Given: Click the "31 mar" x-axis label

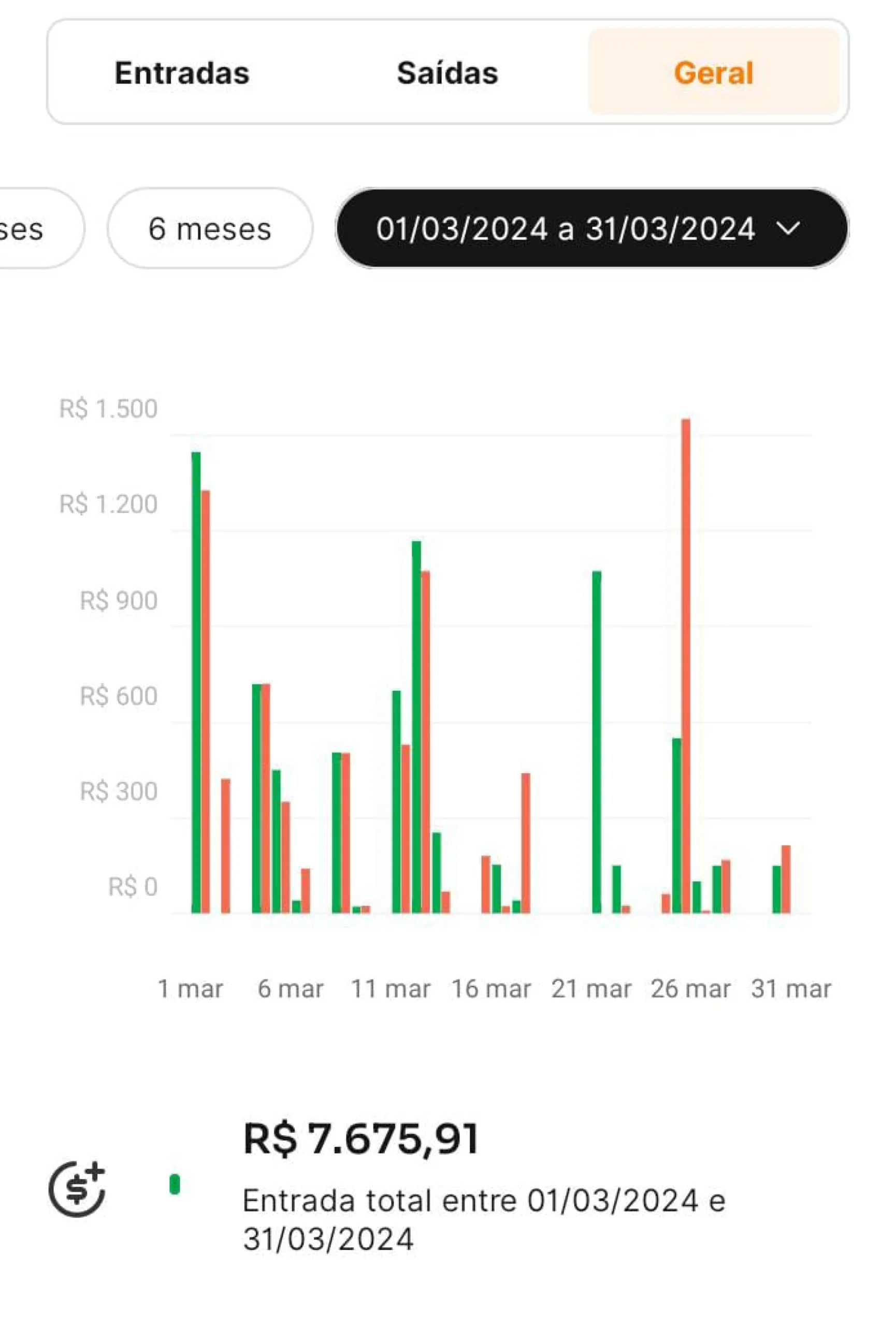Looking at the screenshot, I should tap(790, 989).
